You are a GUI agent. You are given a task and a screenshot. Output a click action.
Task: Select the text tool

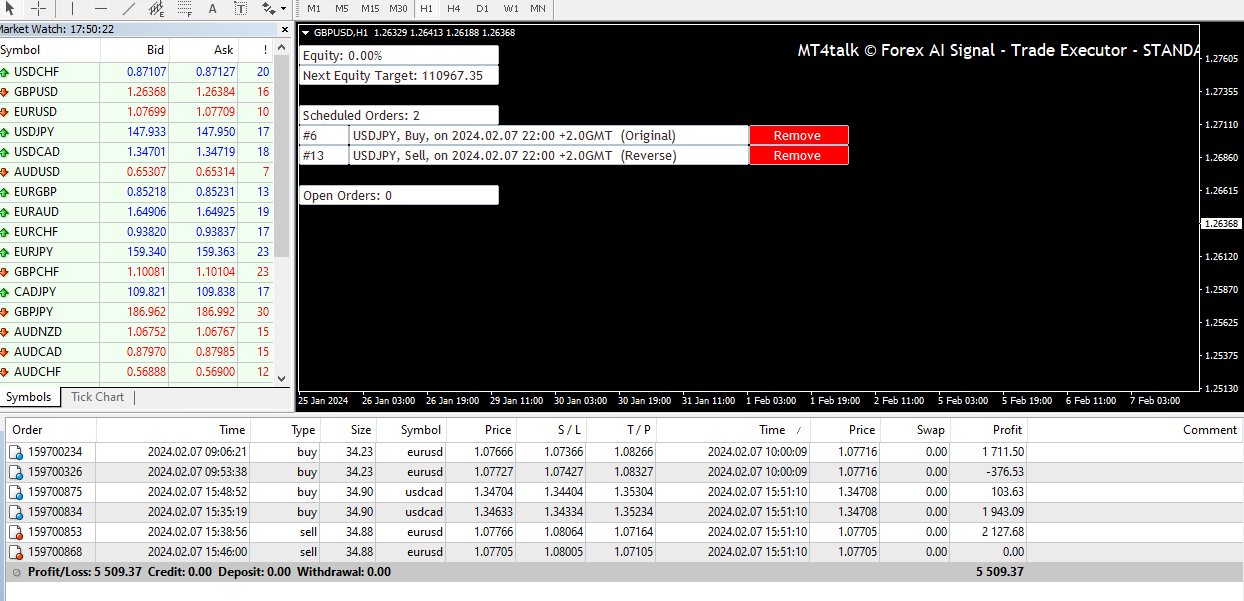click(213, 8)
